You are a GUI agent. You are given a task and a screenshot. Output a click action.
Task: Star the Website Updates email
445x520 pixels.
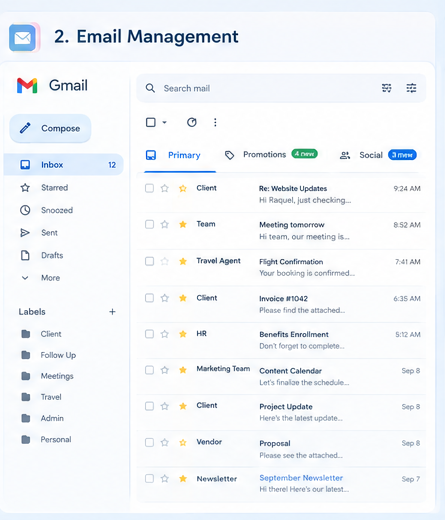point(165,188)
